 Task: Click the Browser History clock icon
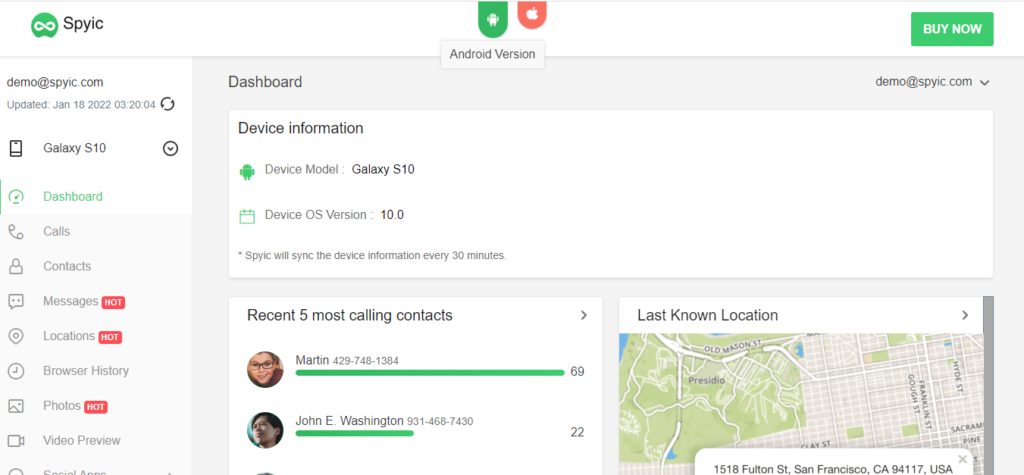[16, 371]
